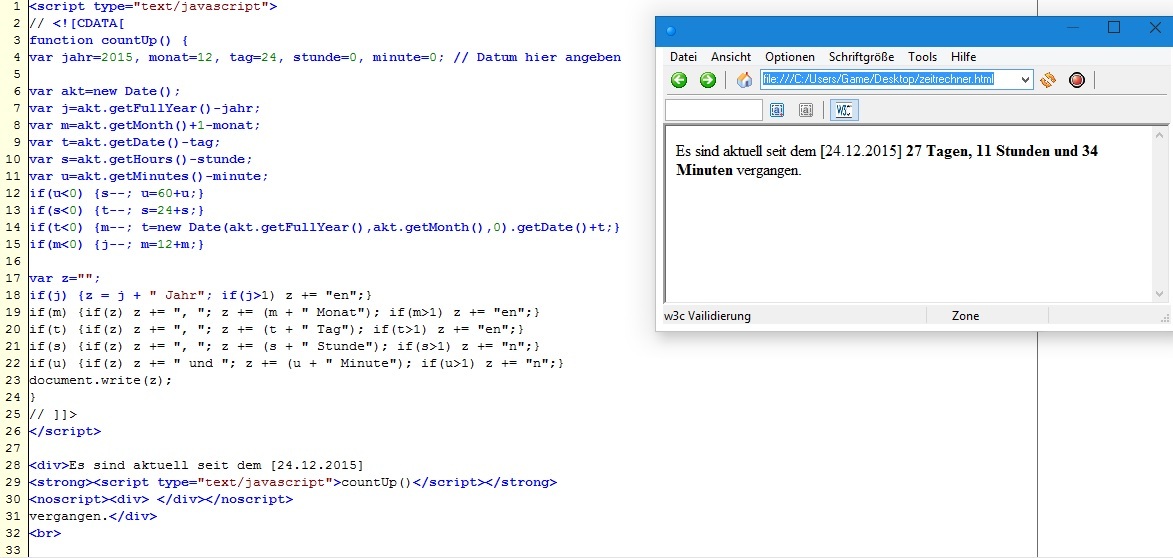Open the Tools menu
The height and width of the screenshot is (558, 1173).
click(922, 57)
